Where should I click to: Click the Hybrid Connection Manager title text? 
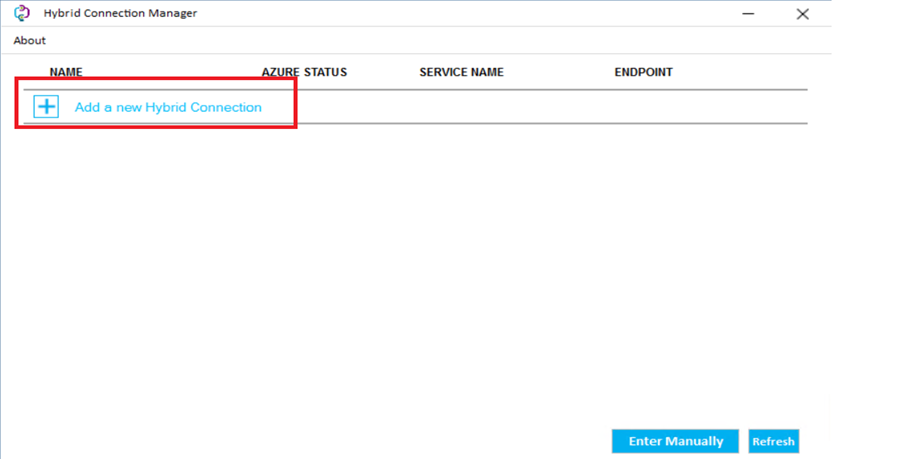coord(120,13)
